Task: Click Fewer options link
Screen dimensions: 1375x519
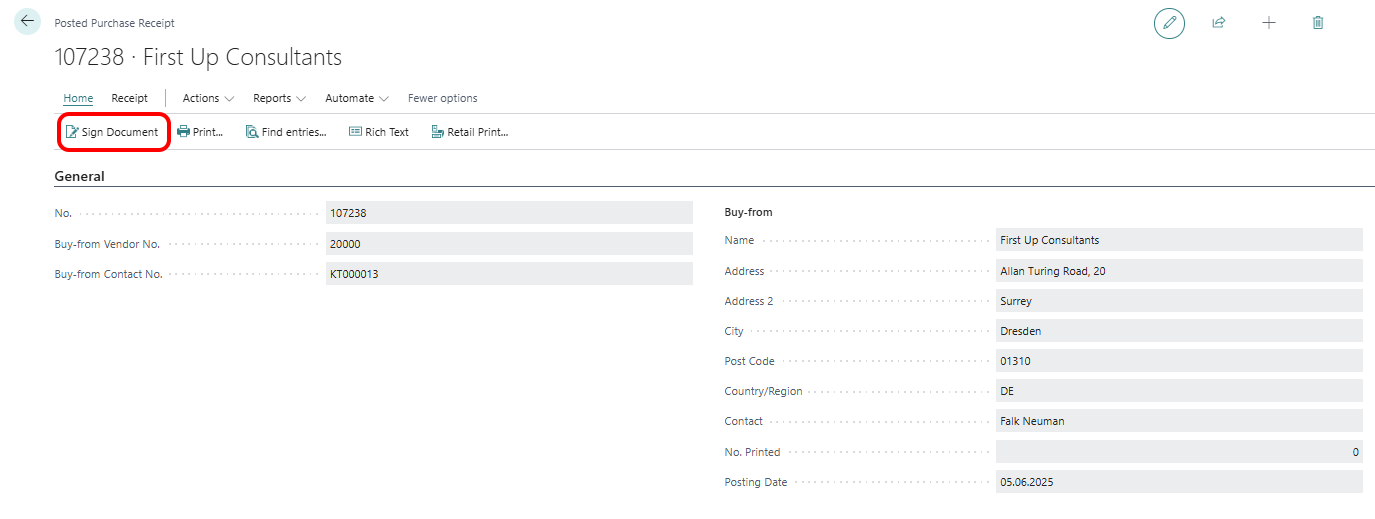Action: [442, 98]
